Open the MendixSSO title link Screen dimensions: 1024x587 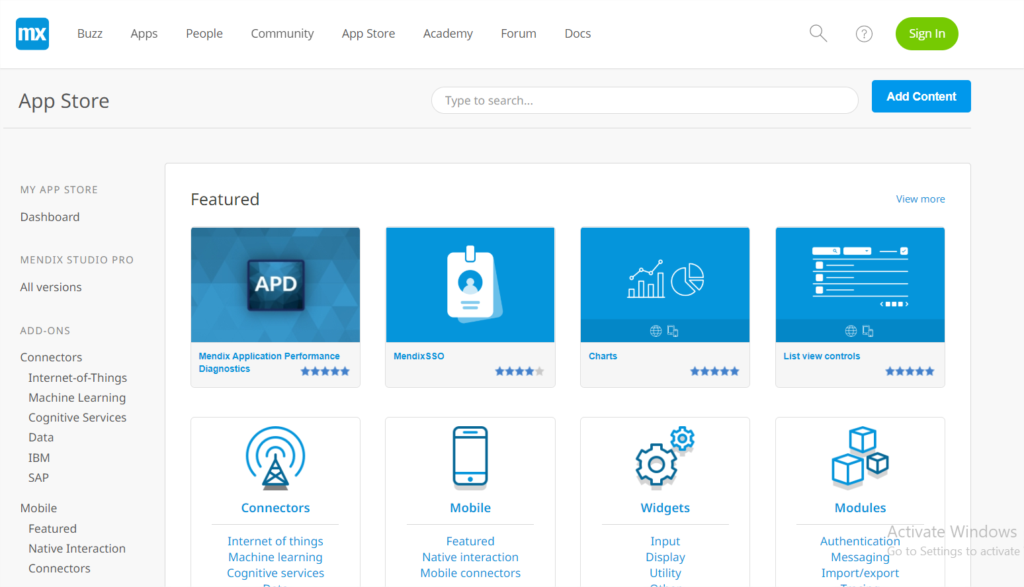point(419,356)
